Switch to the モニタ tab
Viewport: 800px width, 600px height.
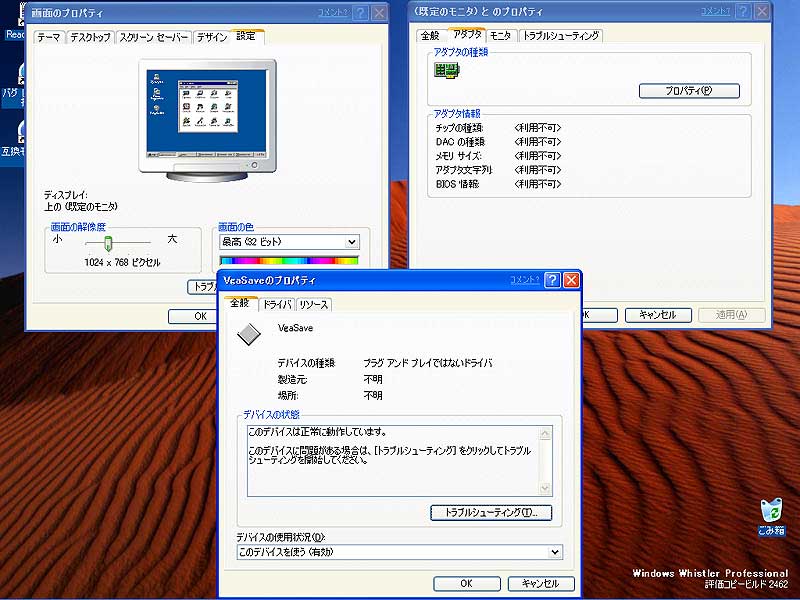[x=501, y=36]
